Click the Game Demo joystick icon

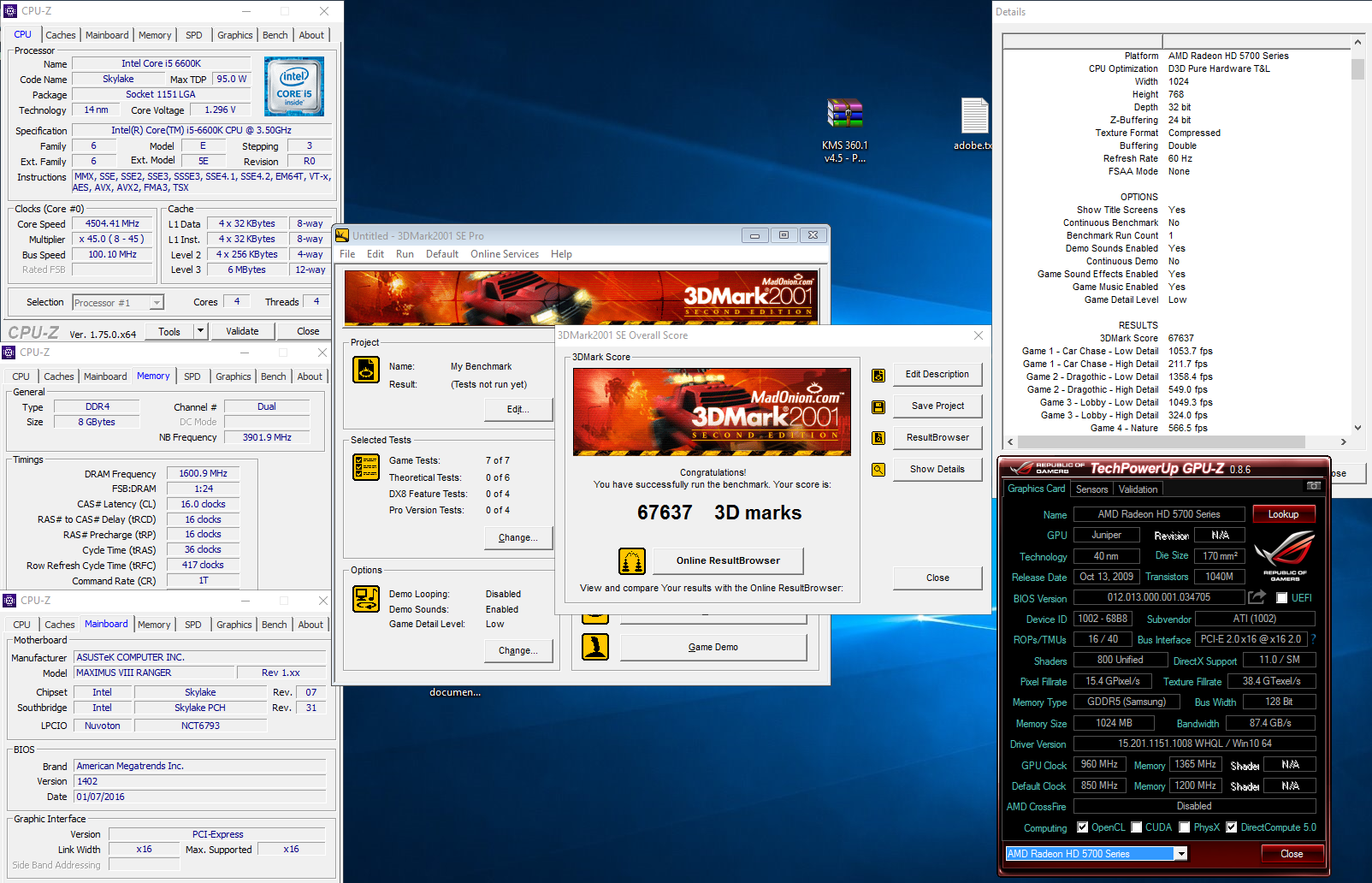(595, 647)
